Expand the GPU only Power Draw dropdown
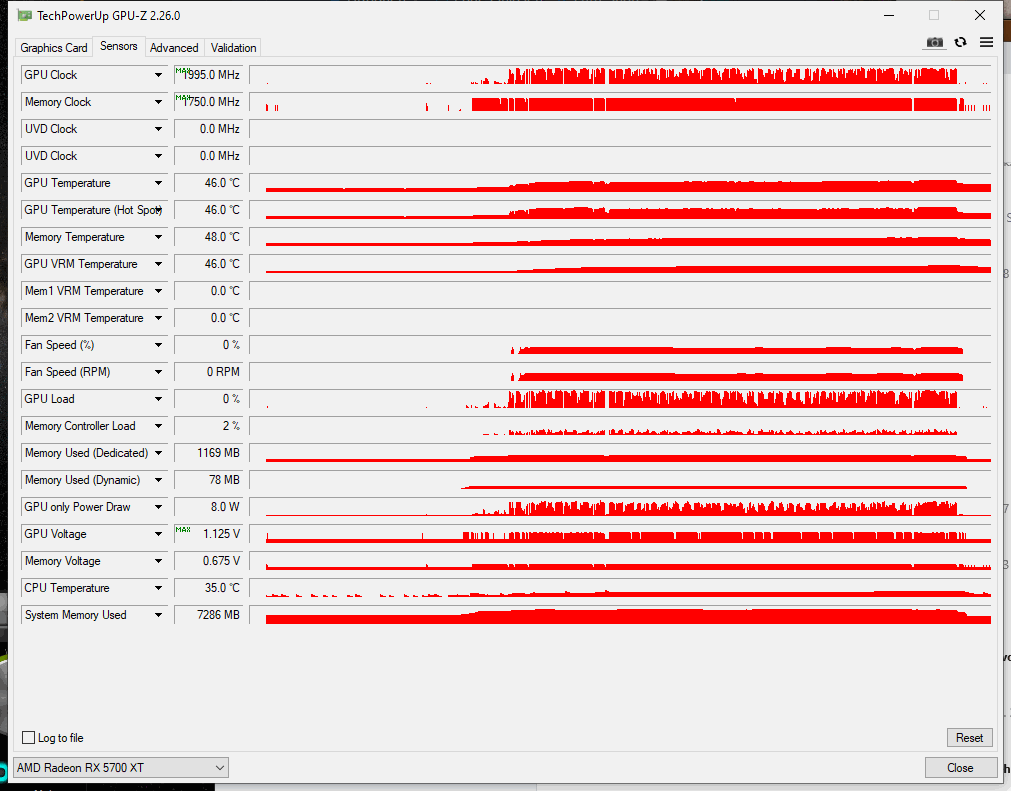Screen dimensions: 1011x791 click(x=159, y=508)
